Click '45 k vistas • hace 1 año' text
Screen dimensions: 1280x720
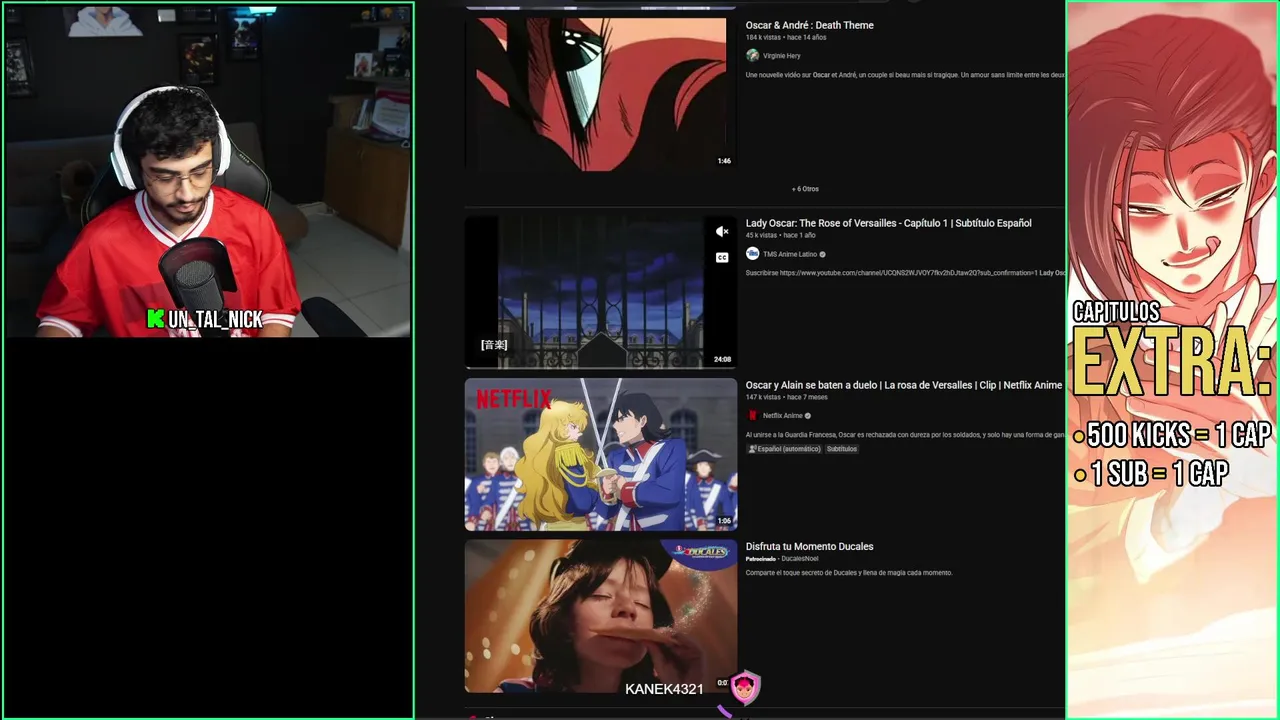(x=780, y=236)
